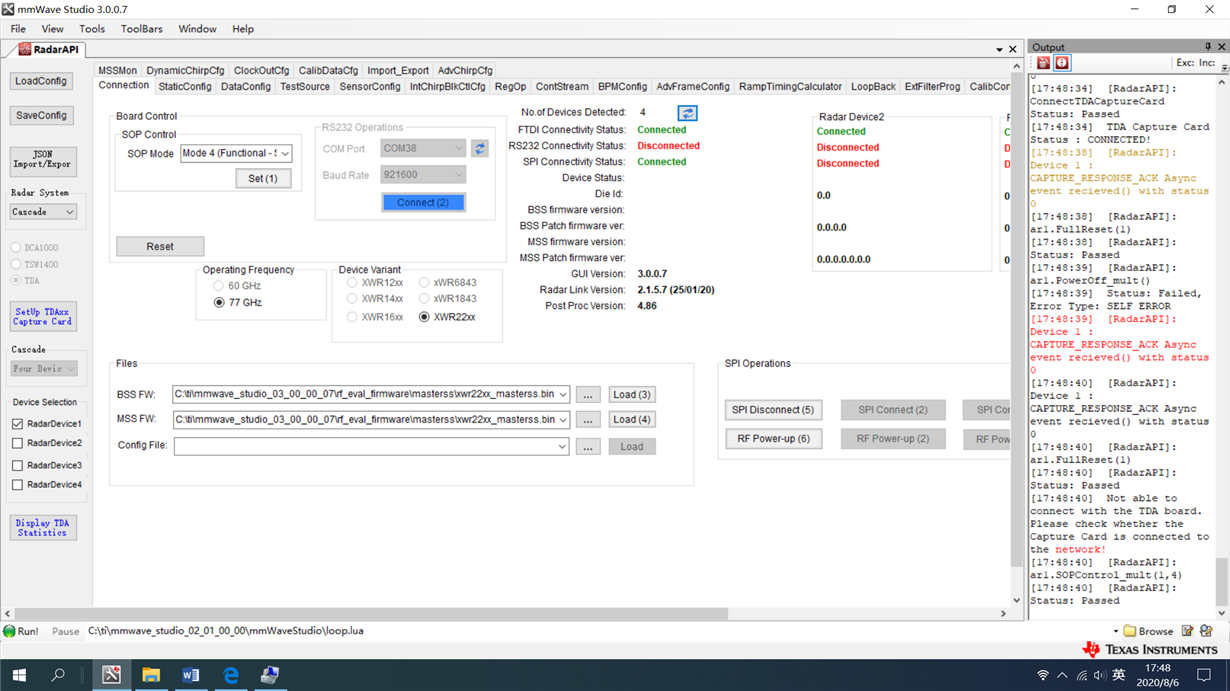Click the Set (1) button
Viewport: 1230px width, 691px height.
263,178
